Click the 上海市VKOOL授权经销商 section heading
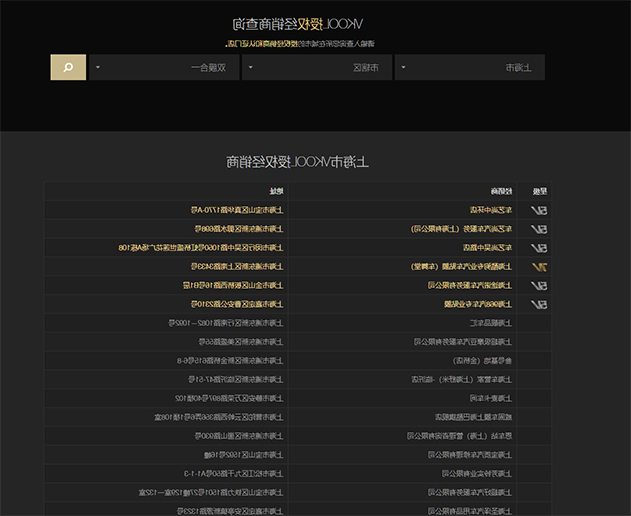631x516 pixels. [x=297, y=162]
